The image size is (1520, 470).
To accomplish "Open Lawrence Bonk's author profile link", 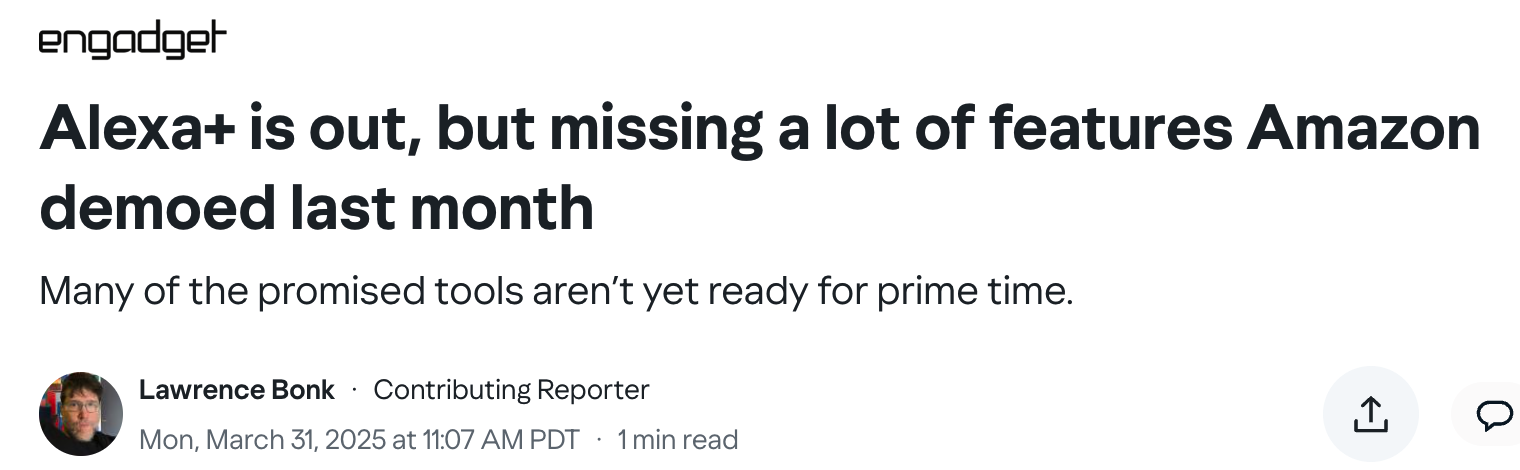I will [236, 390].
